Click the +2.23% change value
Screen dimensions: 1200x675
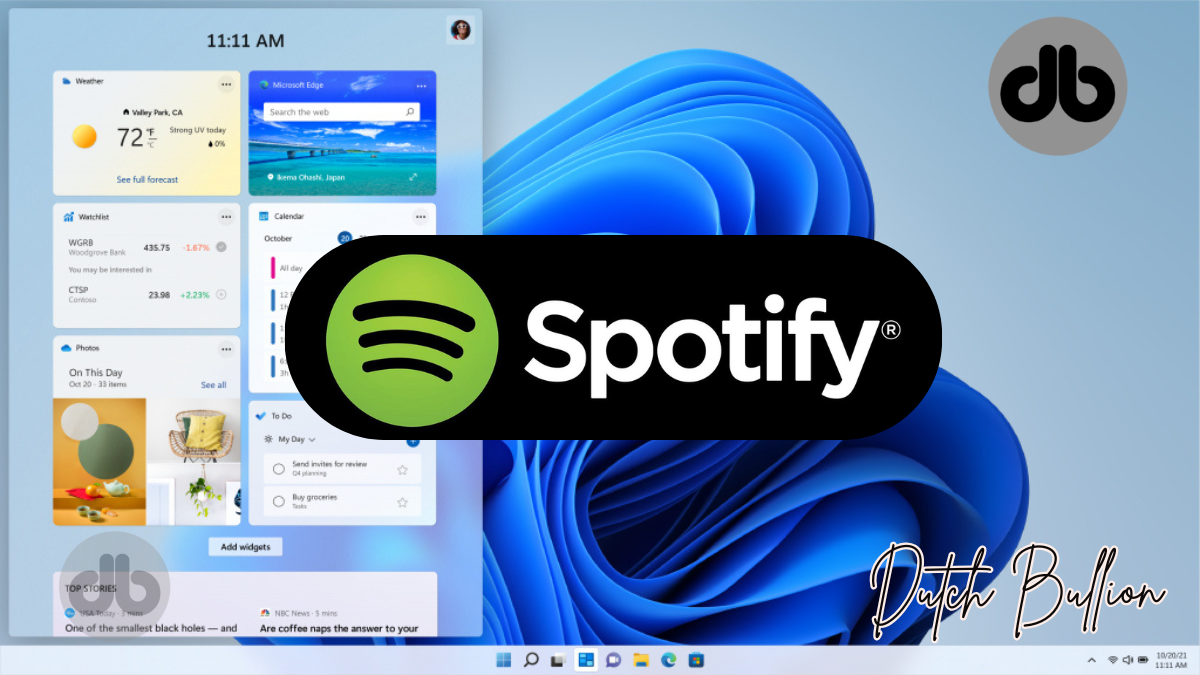[196, 295]
